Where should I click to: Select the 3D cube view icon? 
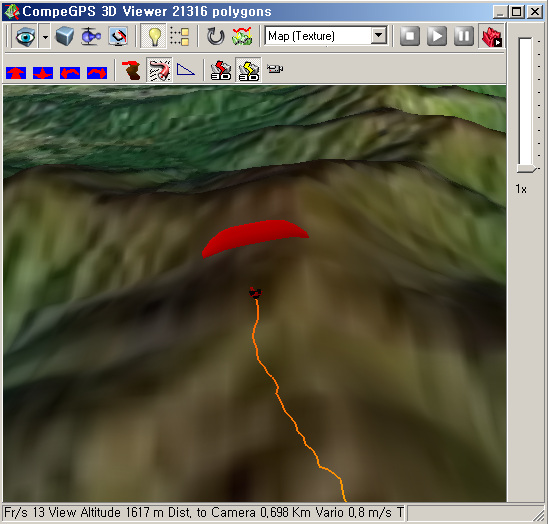[x=65, y=36]
